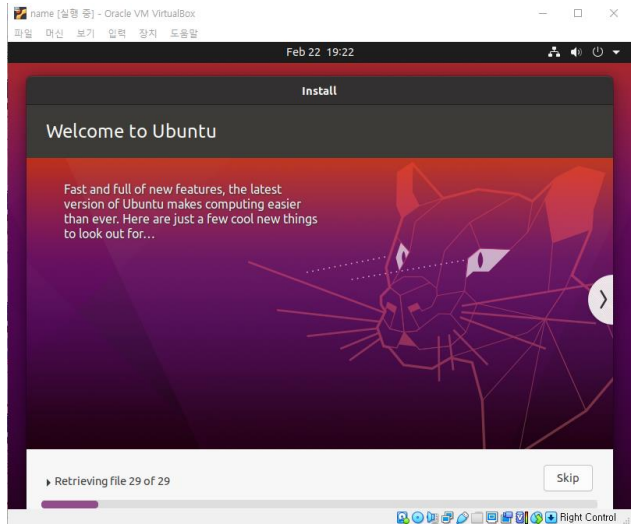Maximize the VirtualBox window

click(x=578, y=14)
